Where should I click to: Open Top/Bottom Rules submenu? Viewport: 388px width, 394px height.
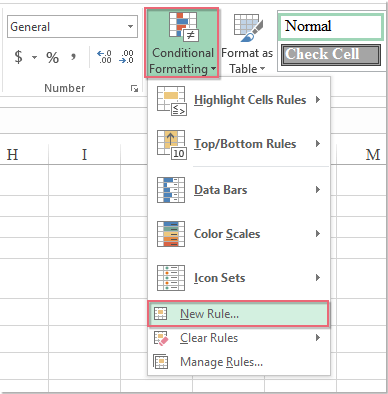[x=239, y=144]
